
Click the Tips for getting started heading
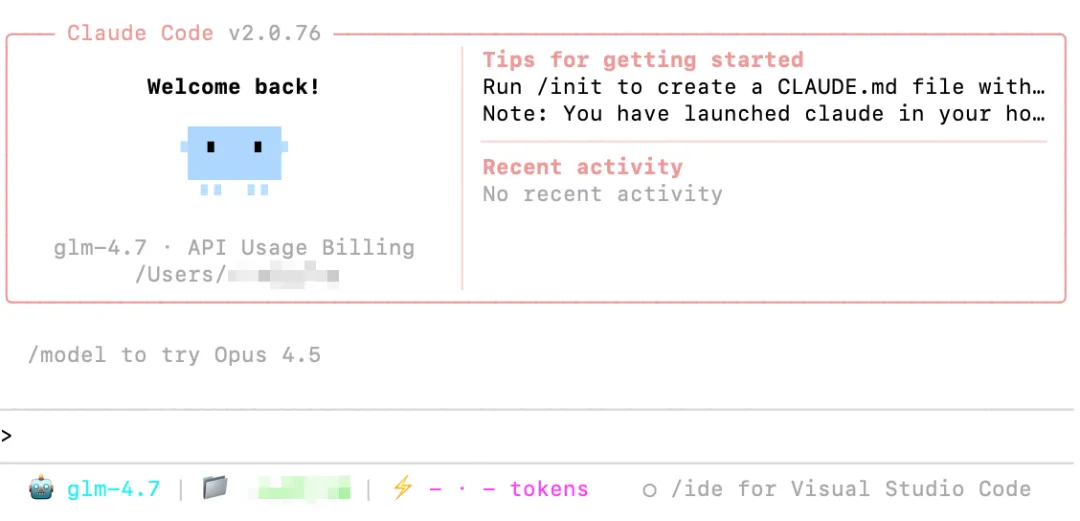click(642, 60)
